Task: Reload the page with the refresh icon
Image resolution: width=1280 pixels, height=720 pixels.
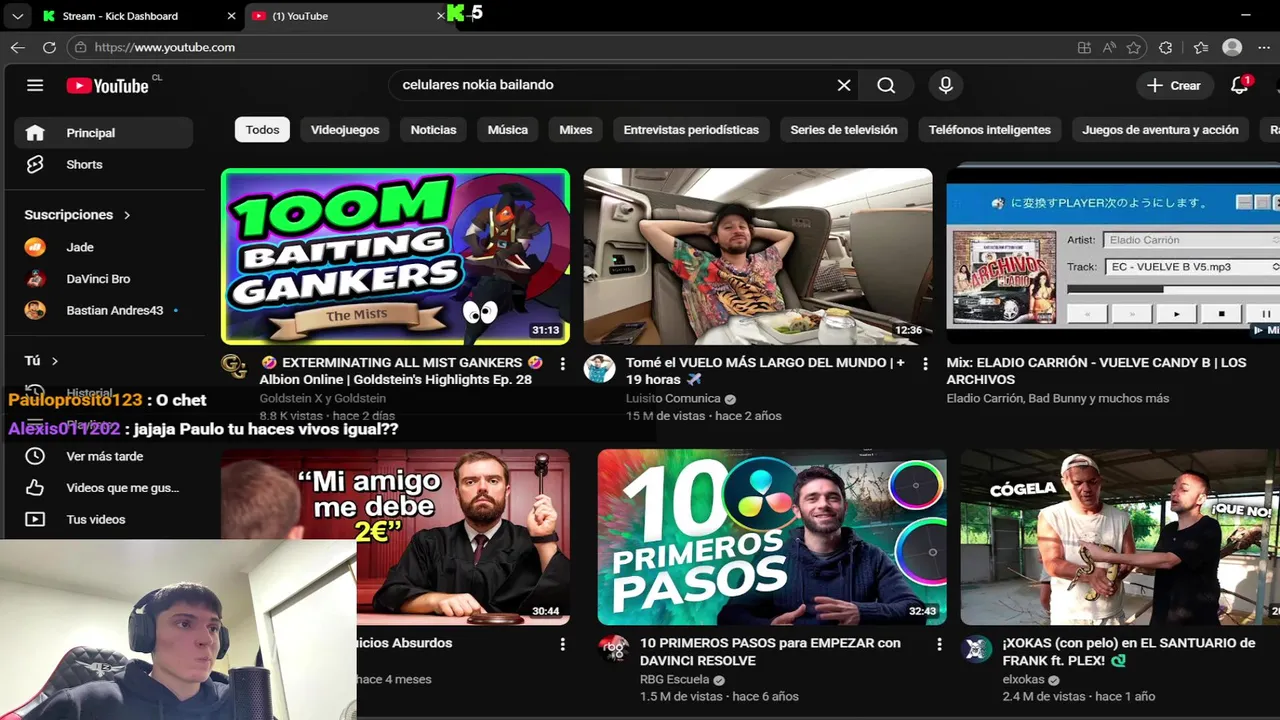Action: [x=49, y=47]
